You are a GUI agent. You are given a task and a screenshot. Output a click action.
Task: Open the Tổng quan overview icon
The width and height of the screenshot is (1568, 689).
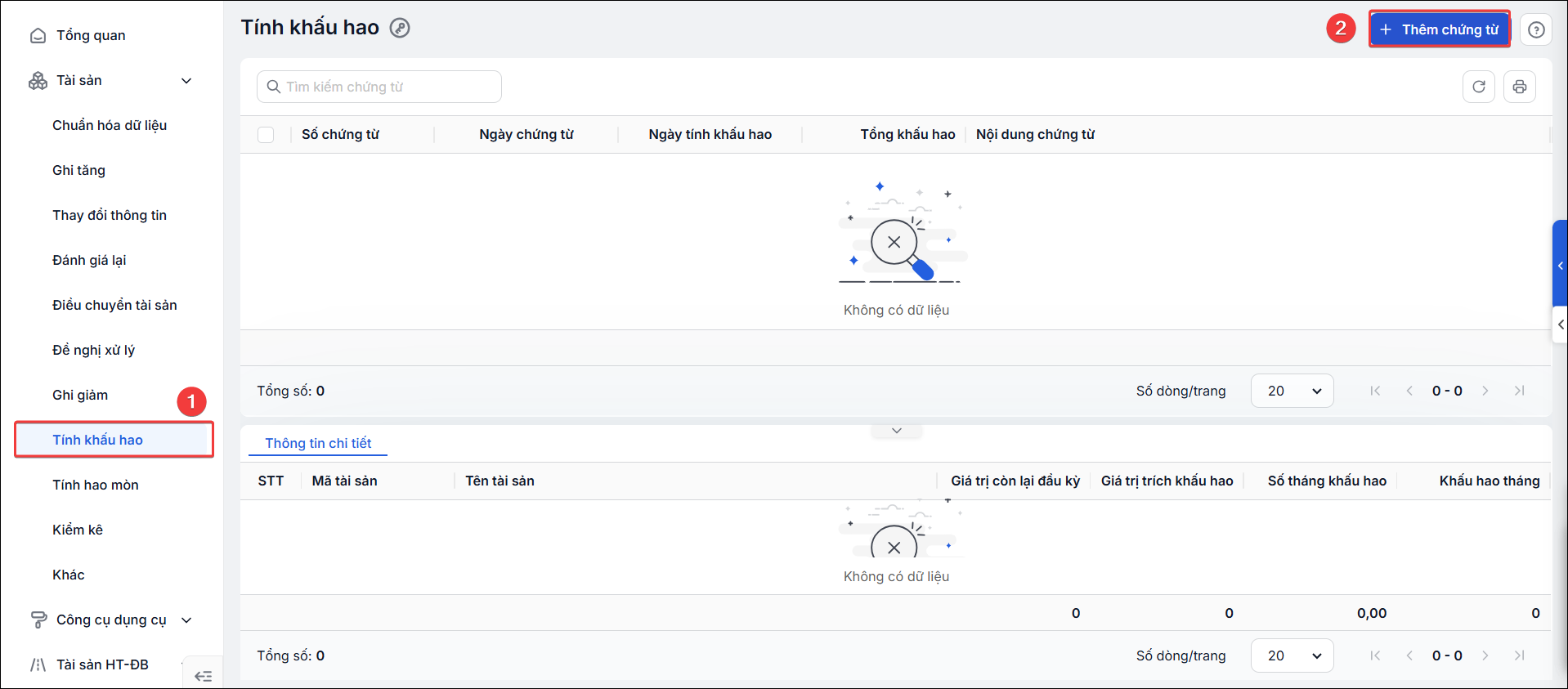(38, 35)
